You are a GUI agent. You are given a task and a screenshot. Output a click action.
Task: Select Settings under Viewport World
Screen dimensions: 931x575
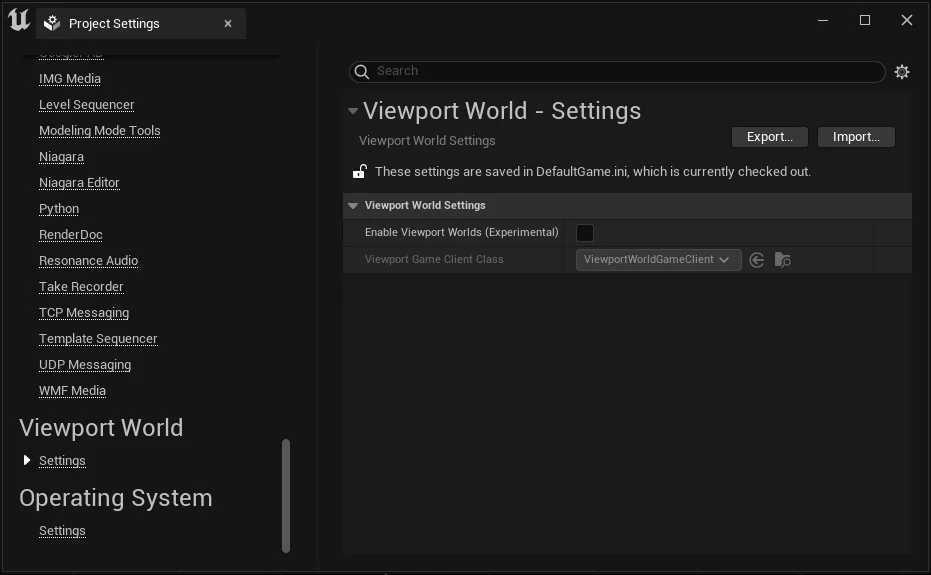(x=62, y=461)
